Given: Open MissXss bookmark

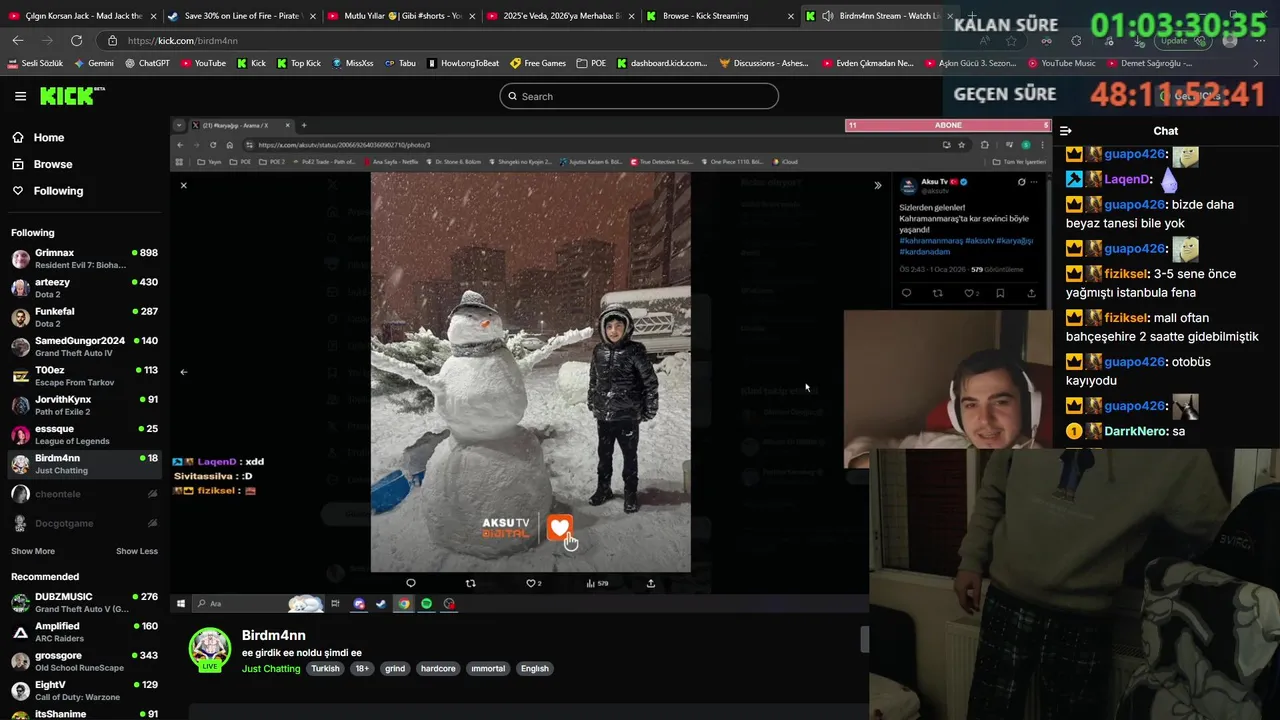Looking at the screenshot, I should tap(352, 63).
